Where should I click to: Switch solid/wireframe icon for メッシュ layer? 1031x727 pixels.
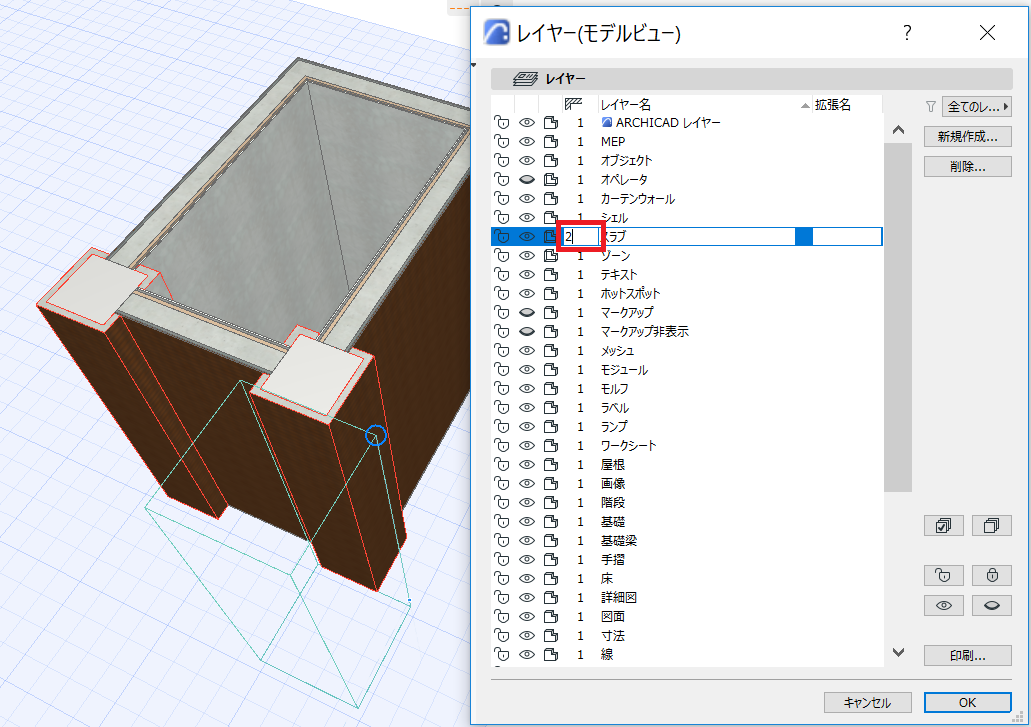[x=551, y=350]
